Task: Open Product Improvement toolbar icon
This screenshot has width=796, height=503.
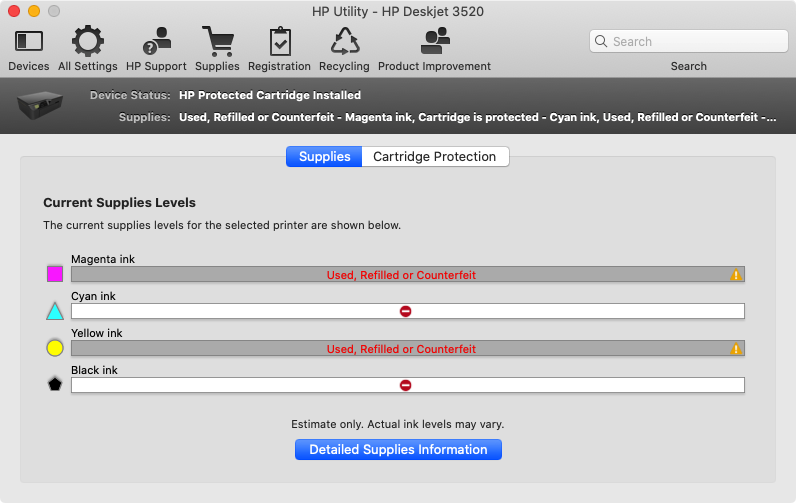Action: (435, 41)
